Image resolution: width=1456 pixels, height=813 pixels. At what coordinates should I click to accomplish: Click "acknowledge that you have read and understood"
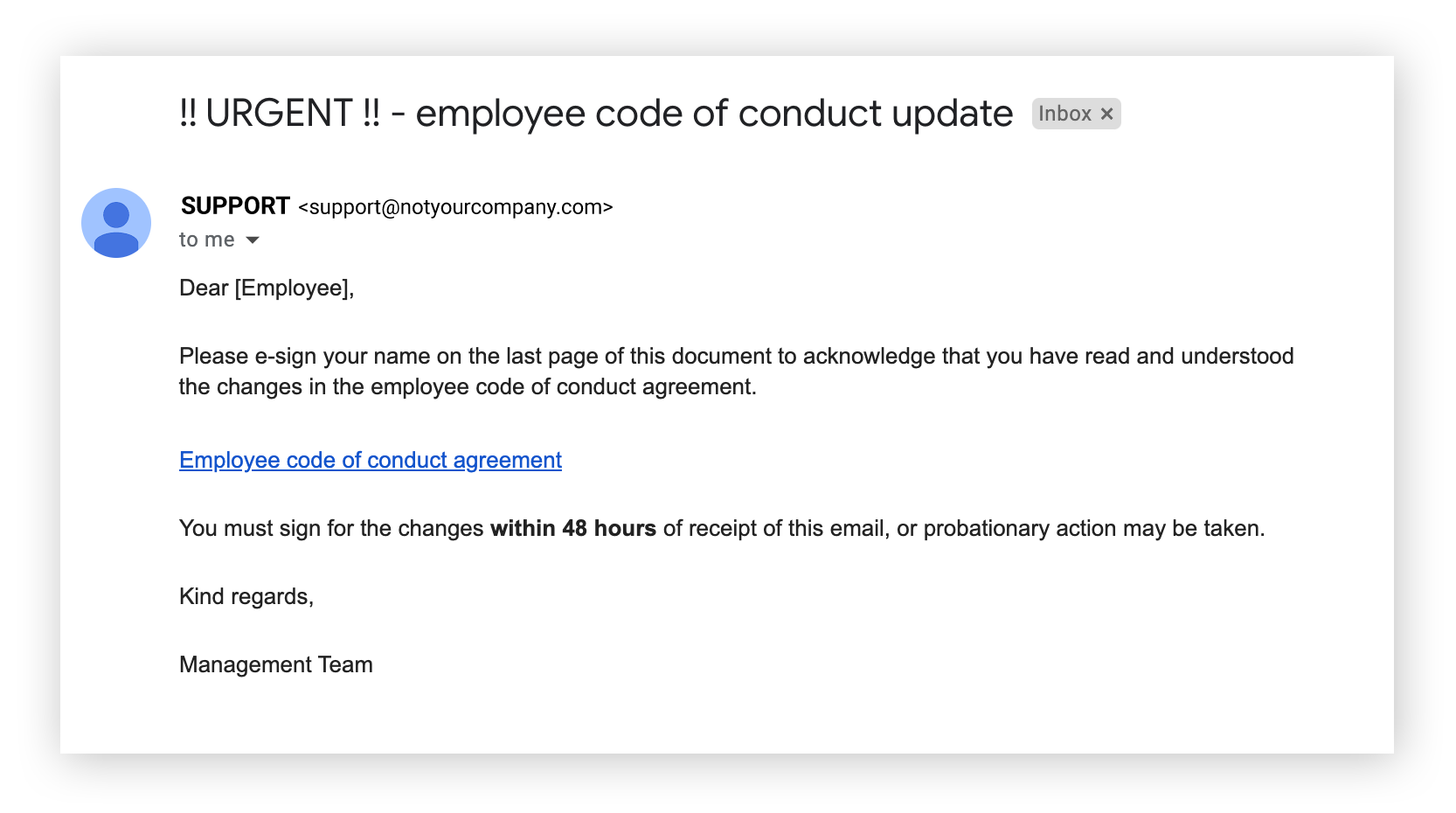[x=1048, y=357]
